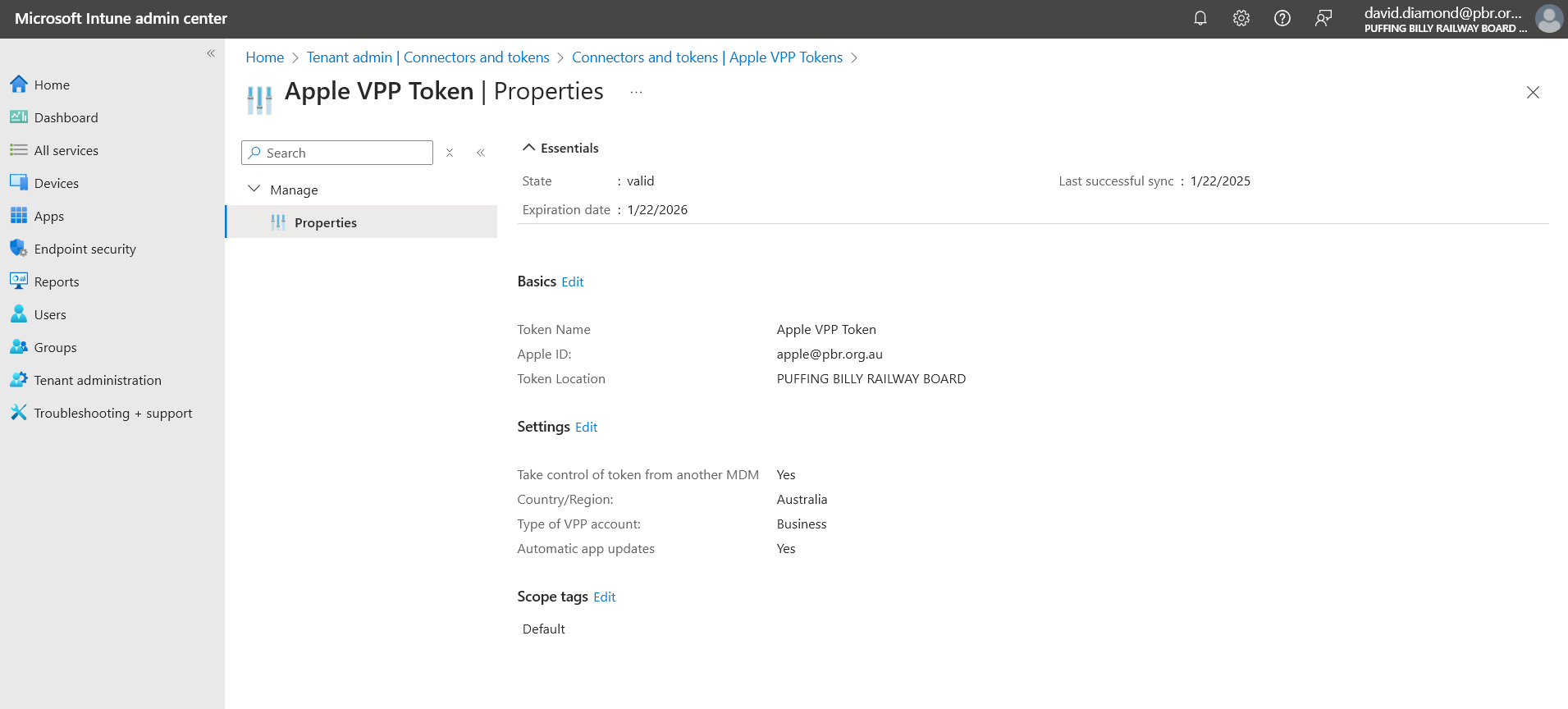
Task: Edit the Scope tags section
Action: click(604, 597)
